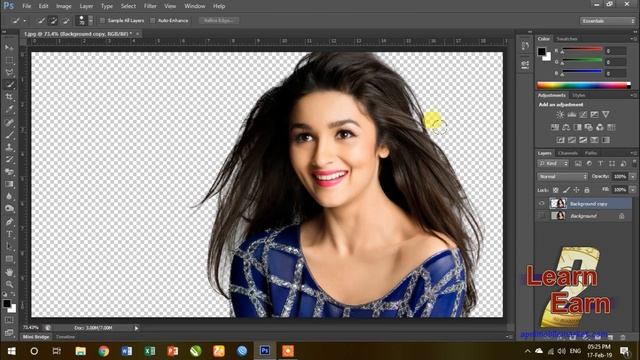Toggle pixel layer filter in Layers panel
Screen dimensions: 640x360
[578, 164]
